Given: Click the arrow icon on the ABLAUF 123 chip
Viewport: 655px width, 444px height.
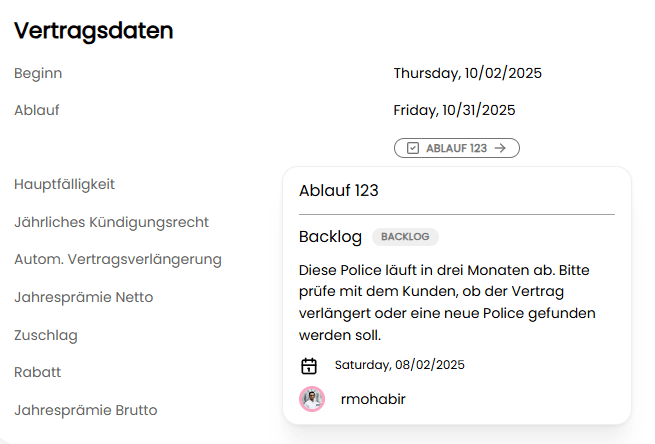Looking at the screenshot, I should (x=501, y=148).
